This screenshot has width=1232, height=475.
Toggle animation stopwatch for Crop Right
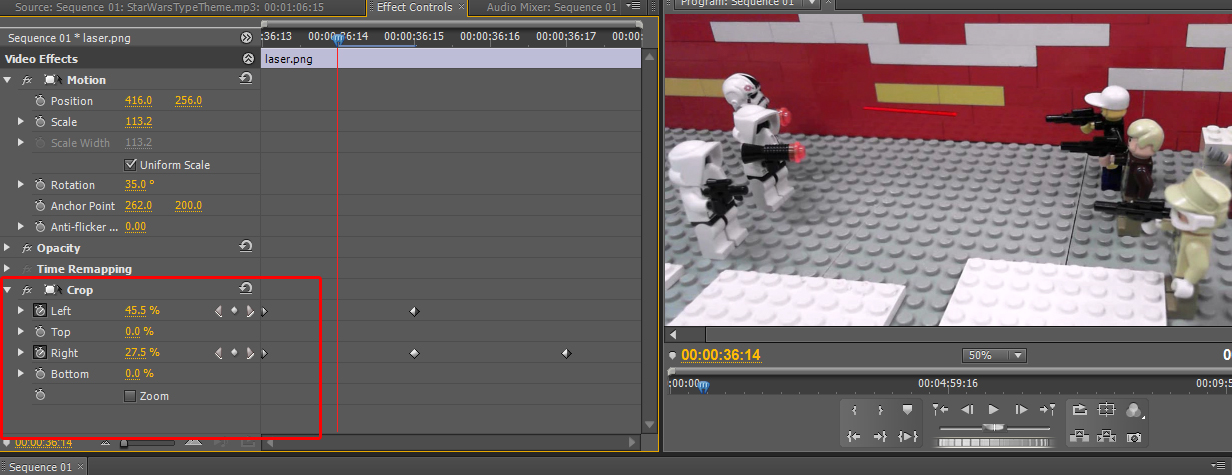pos(40,353)
